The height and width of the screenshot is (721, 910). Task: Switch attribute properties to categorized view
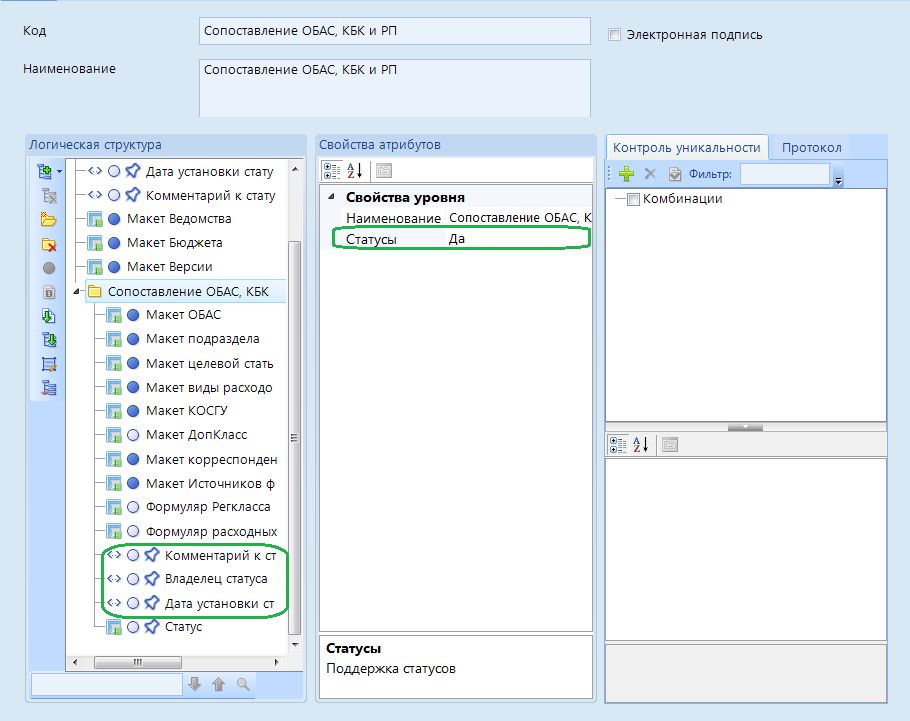point(333,170)
